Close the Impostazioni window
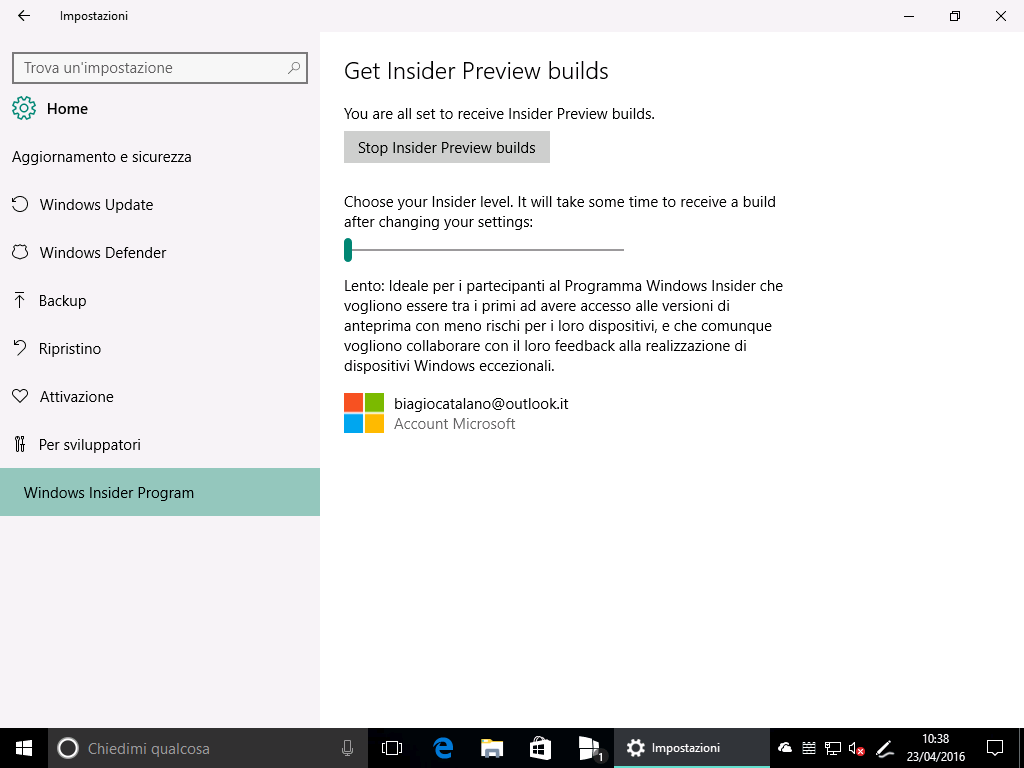1024x768 pixels. tap(1000, 16)
